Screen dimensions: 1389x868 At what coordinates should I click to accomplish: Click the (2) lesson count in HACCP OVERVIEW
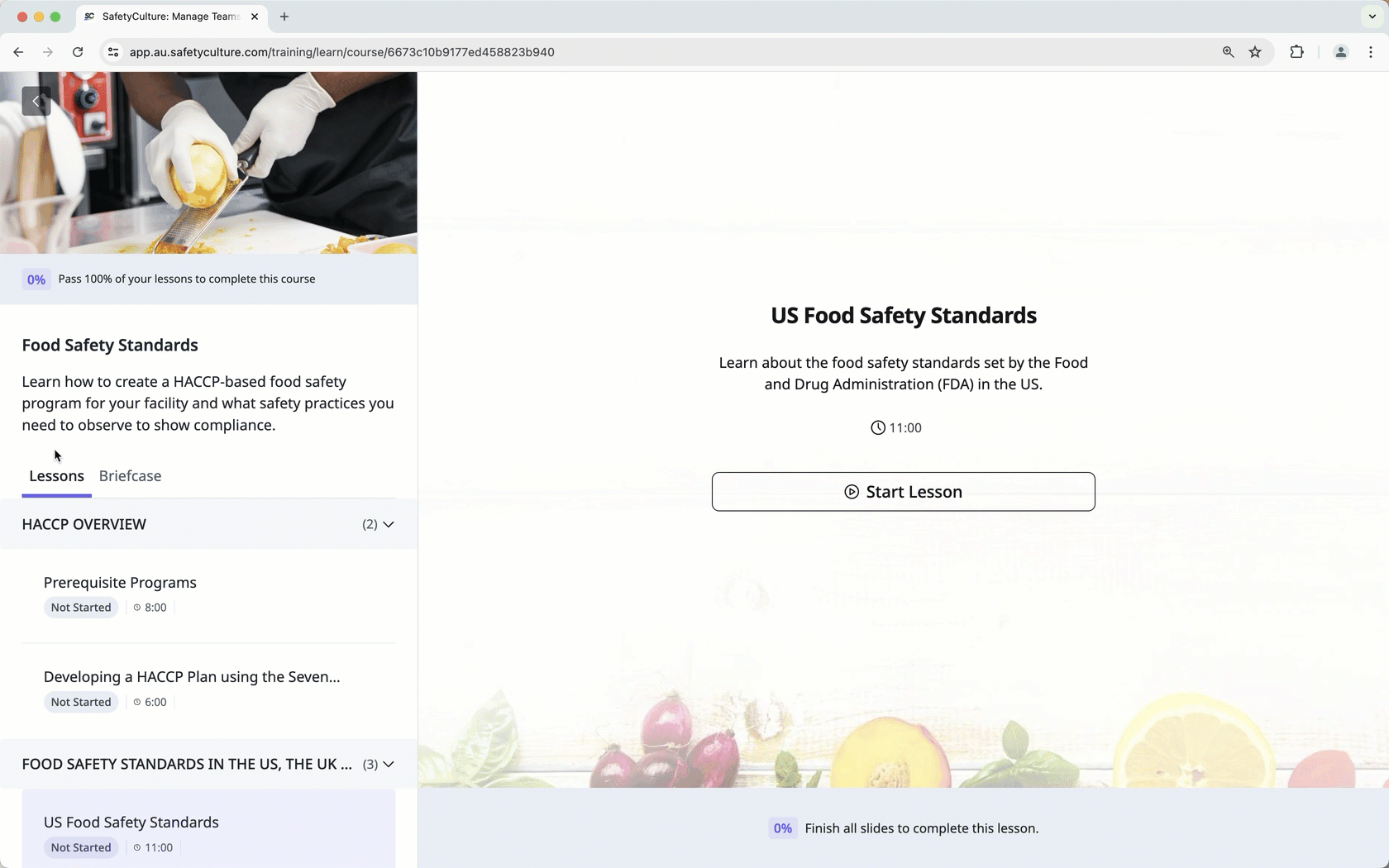coord(370,524)
